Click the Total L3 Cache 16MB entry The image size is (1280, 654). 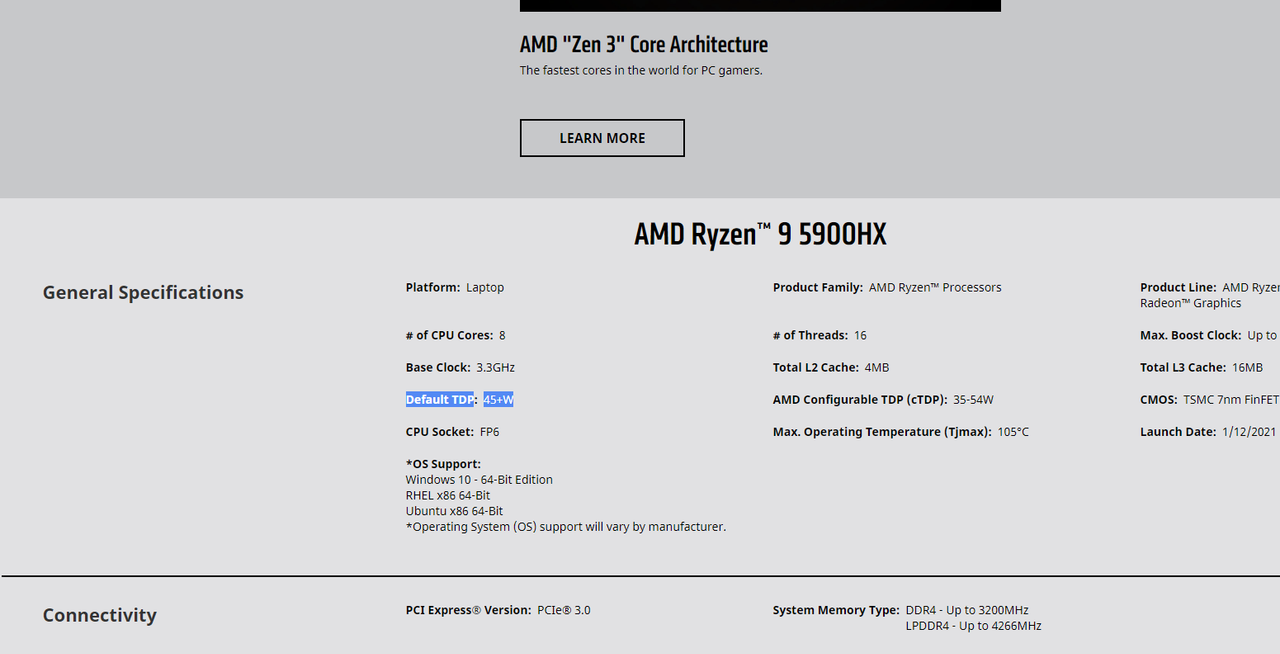point(1201,367)
